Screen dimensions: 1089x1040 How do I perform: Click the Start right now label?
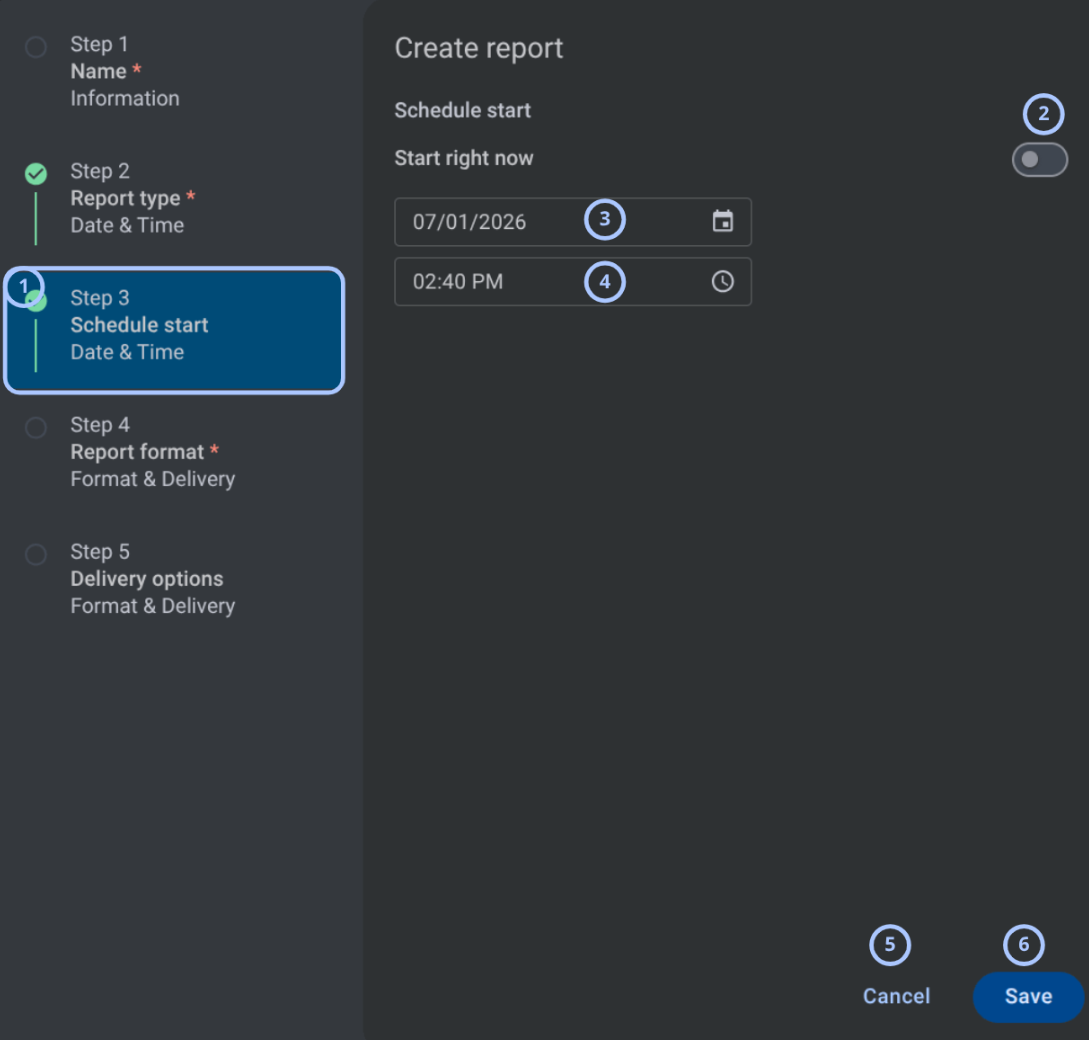pyautogui.click(x=464, y=158)
